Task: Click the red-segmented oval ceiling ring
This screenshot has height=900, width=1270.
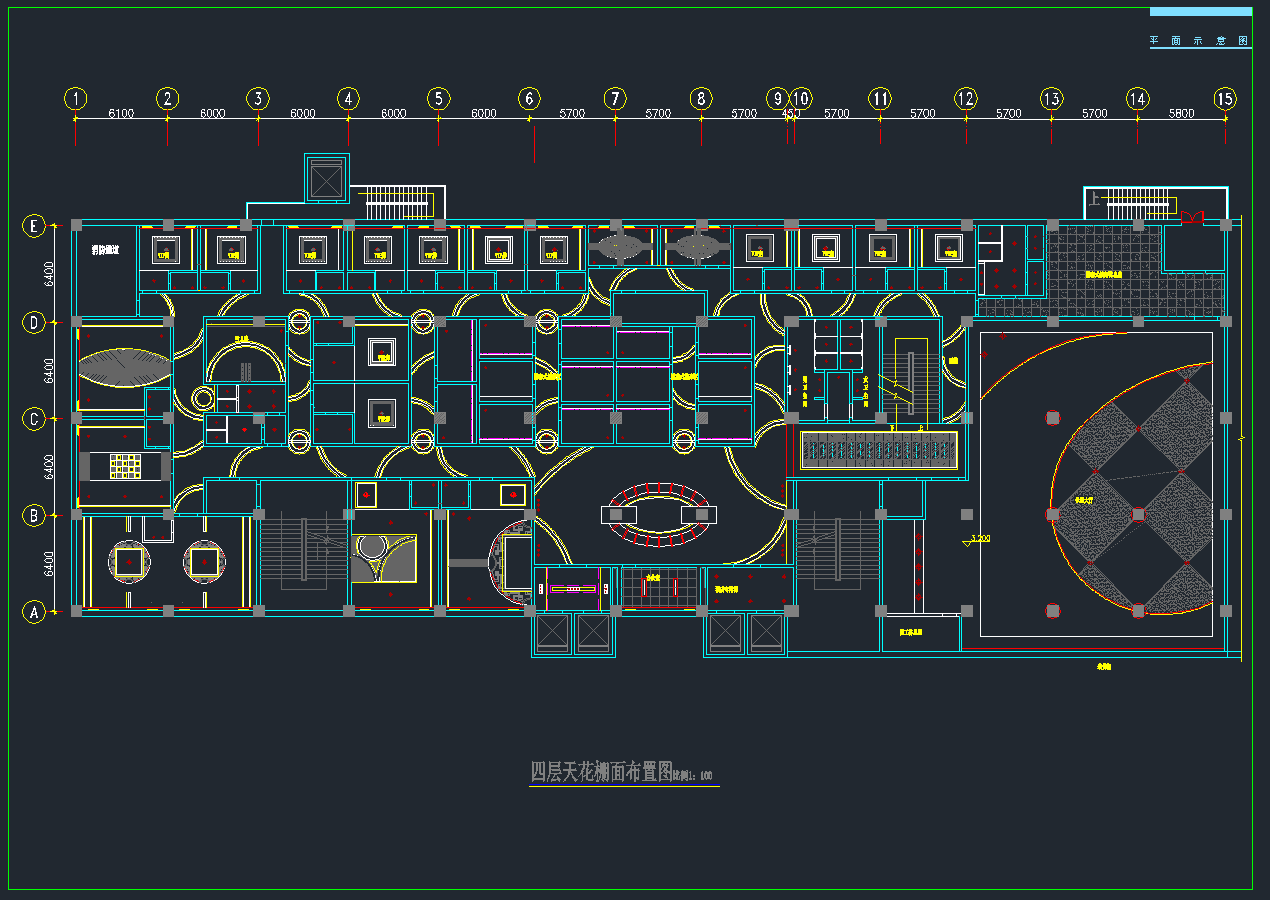Action: [x=659, y=514]
